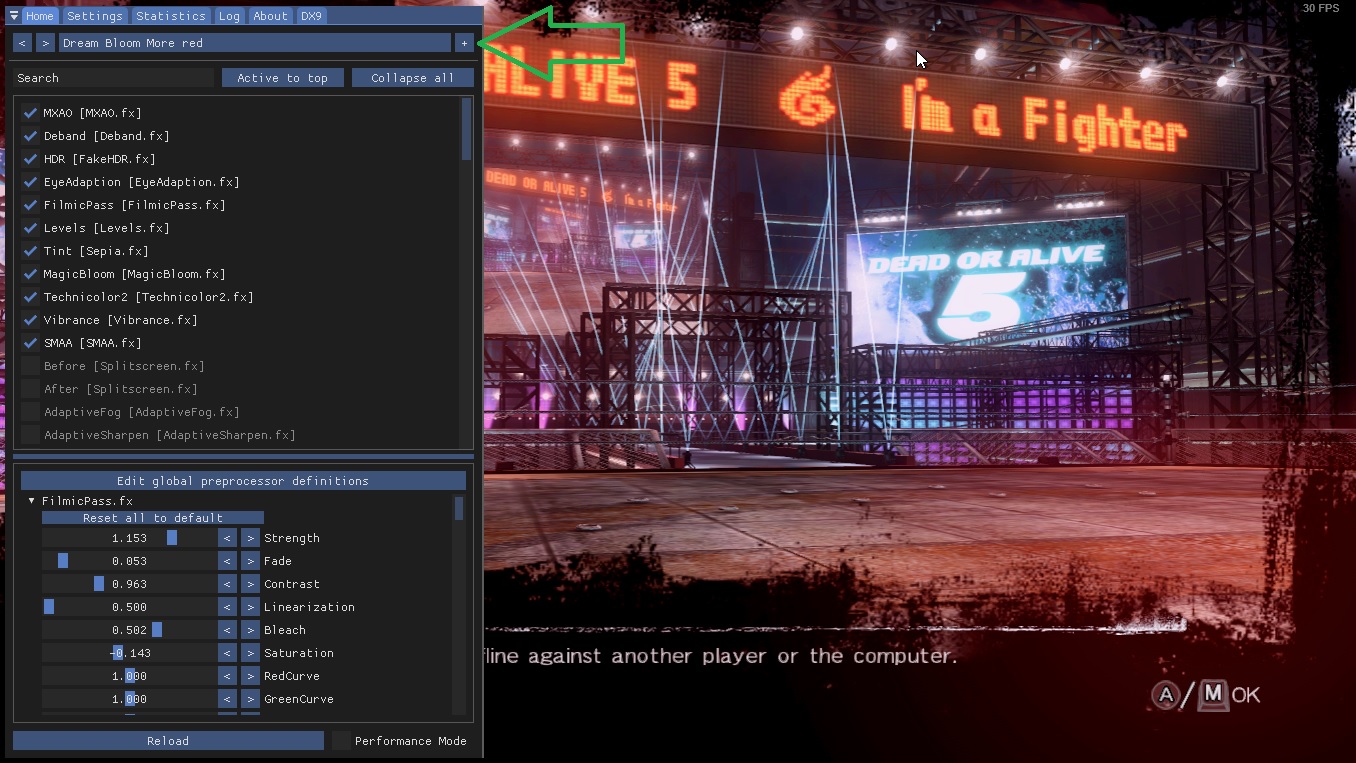Image resolution: width=1356 pixels, height=763 pixels.
Task: Click the Bleach slider
Action: click(129, 630)
